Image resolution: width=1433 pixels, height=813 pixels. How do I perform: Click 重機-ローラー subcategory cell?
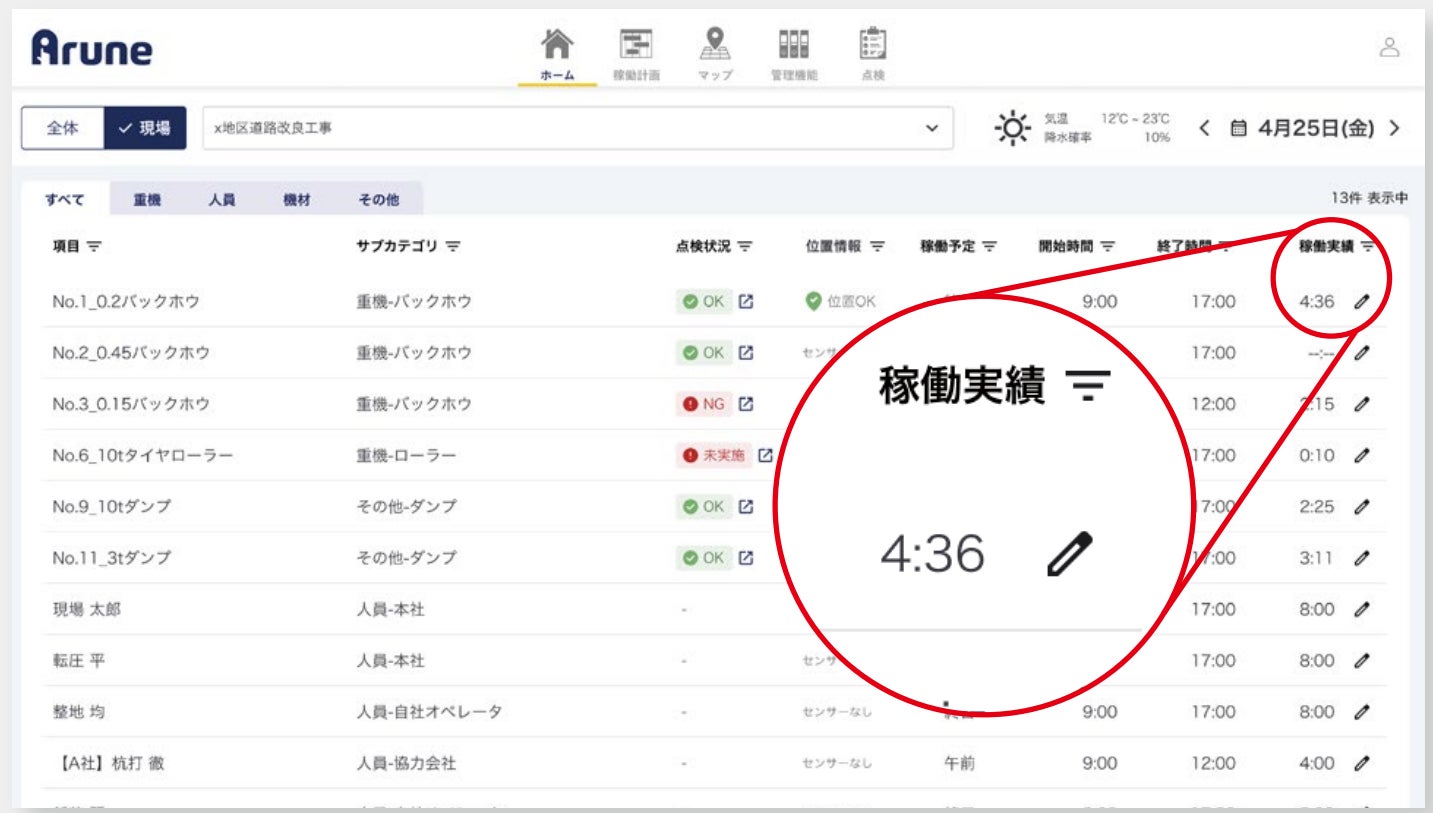click(406, 455)
